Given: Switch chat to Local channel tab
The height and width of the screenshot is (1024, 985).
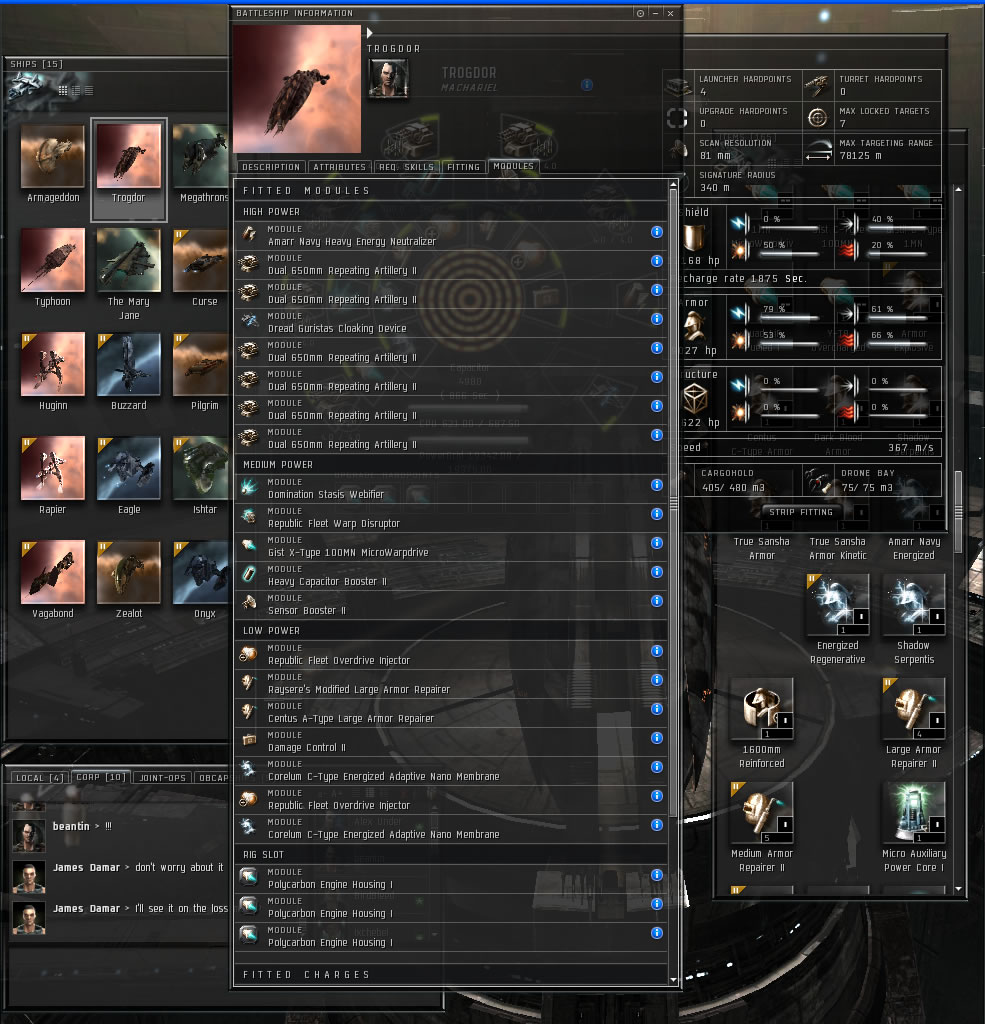Looking at the screenshot, I should [39, 778].
